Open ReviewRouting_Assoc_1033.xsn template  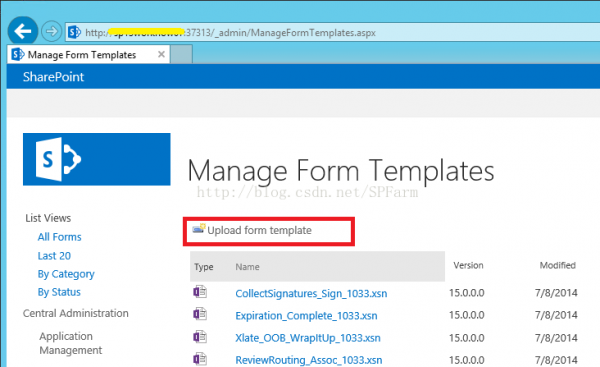(308, 360)
